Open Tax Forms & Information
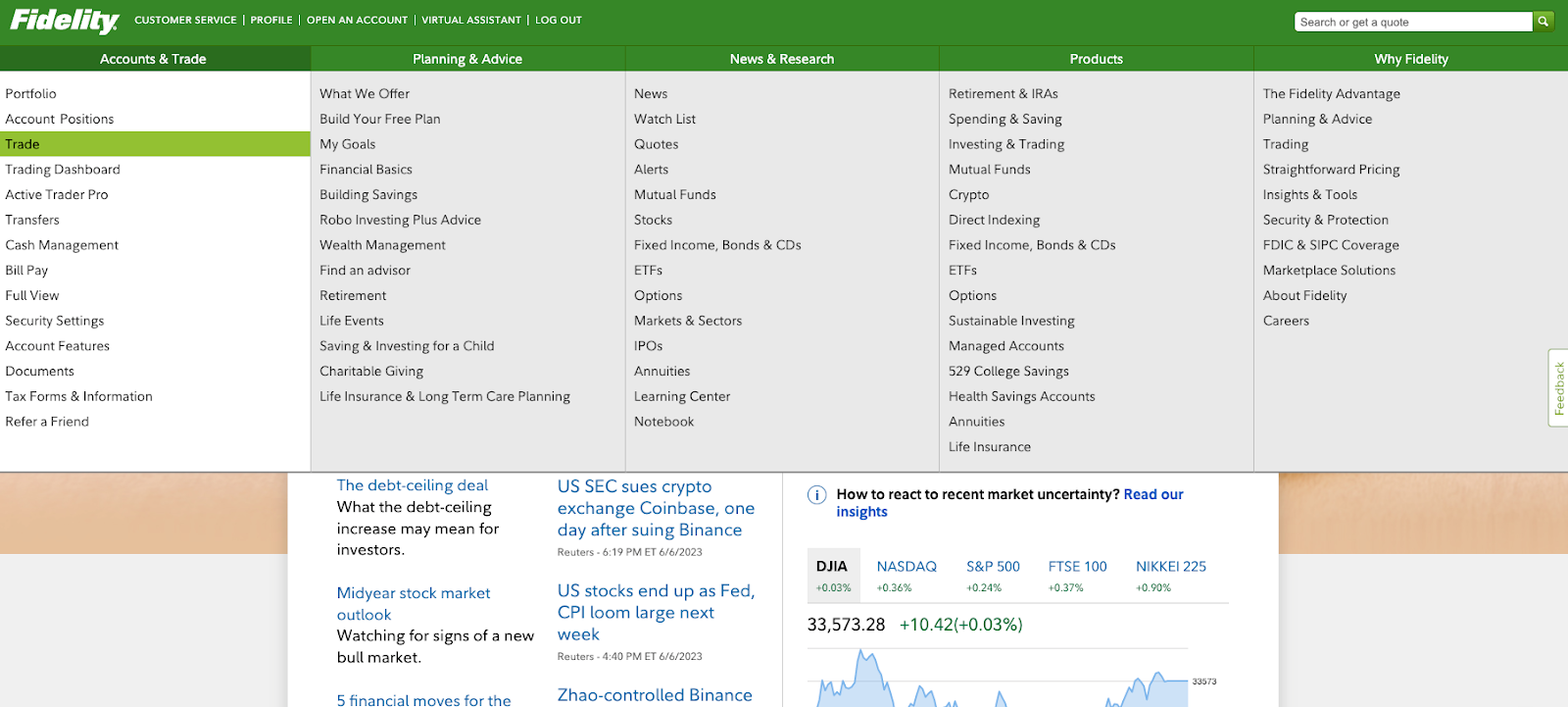1568x707 pixels. point(79,397)
